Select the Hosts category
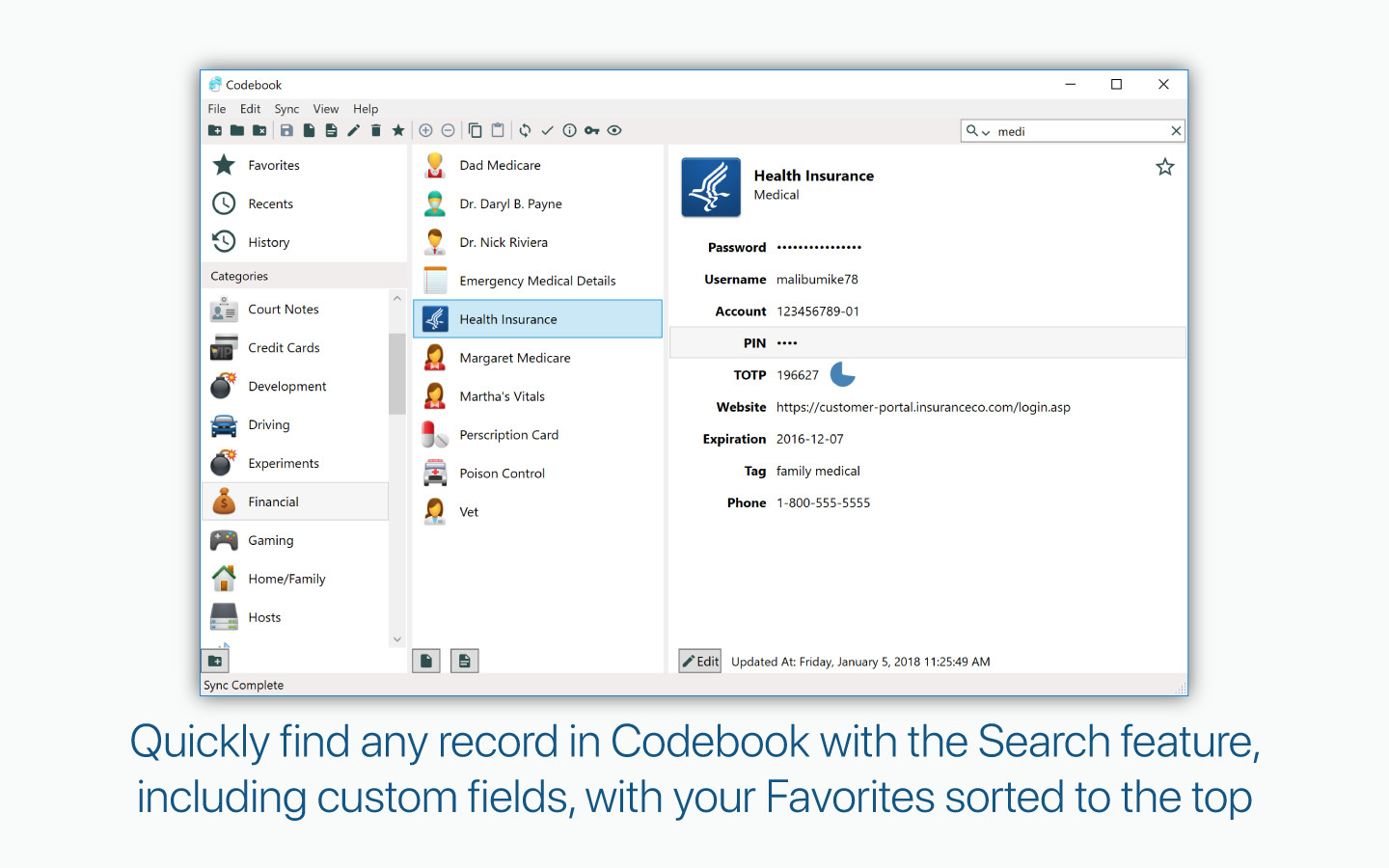This screenshot has height=868, width=1389. pyautogui.click(x=295, y=617)
